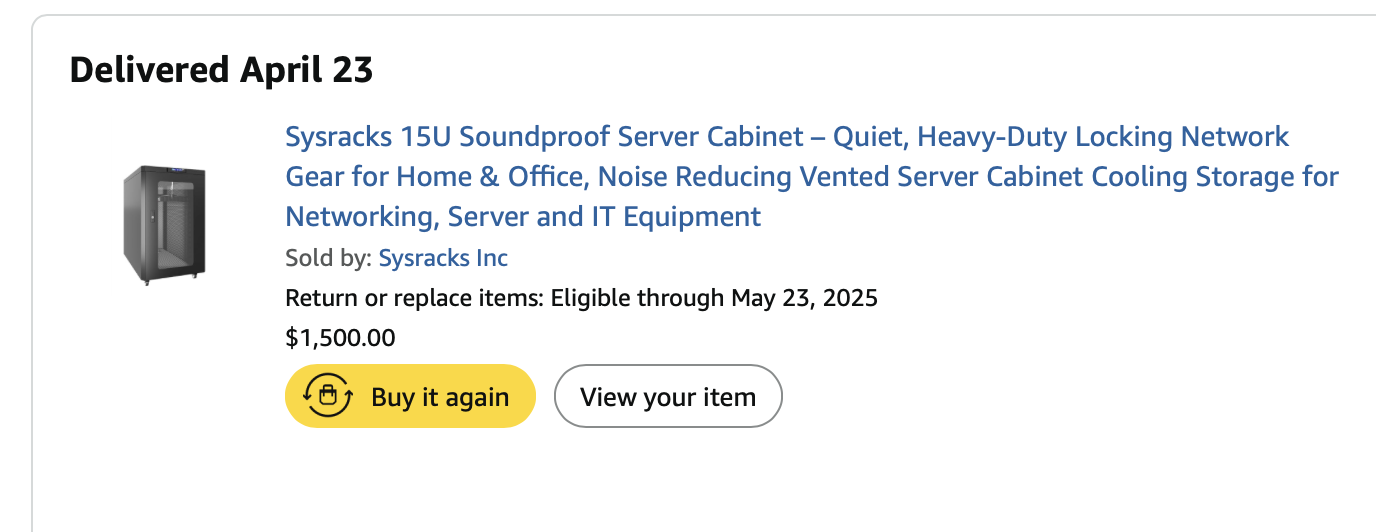Click the View your item button

(668, 397)
